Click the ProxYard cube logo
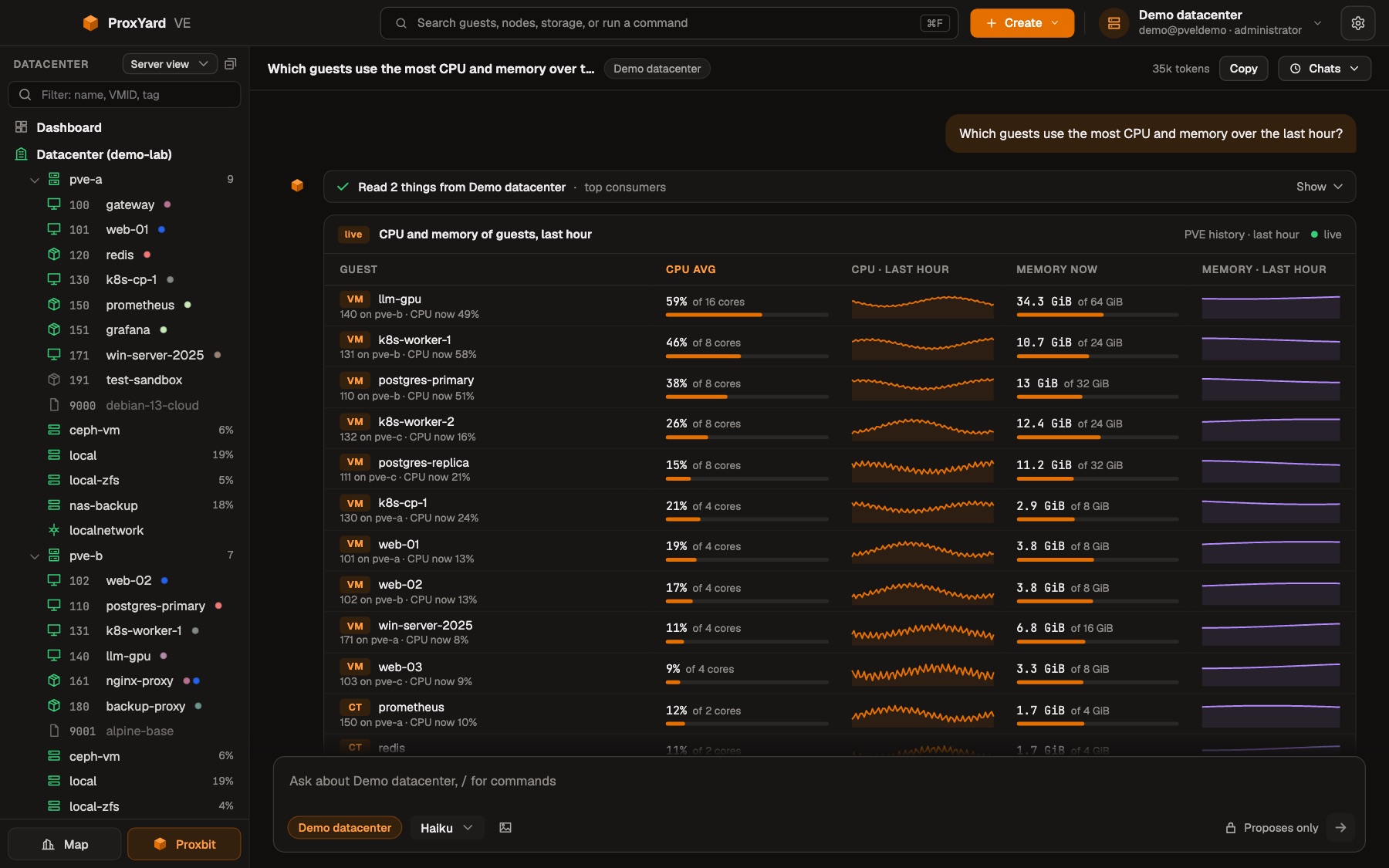 pos(90,23)
